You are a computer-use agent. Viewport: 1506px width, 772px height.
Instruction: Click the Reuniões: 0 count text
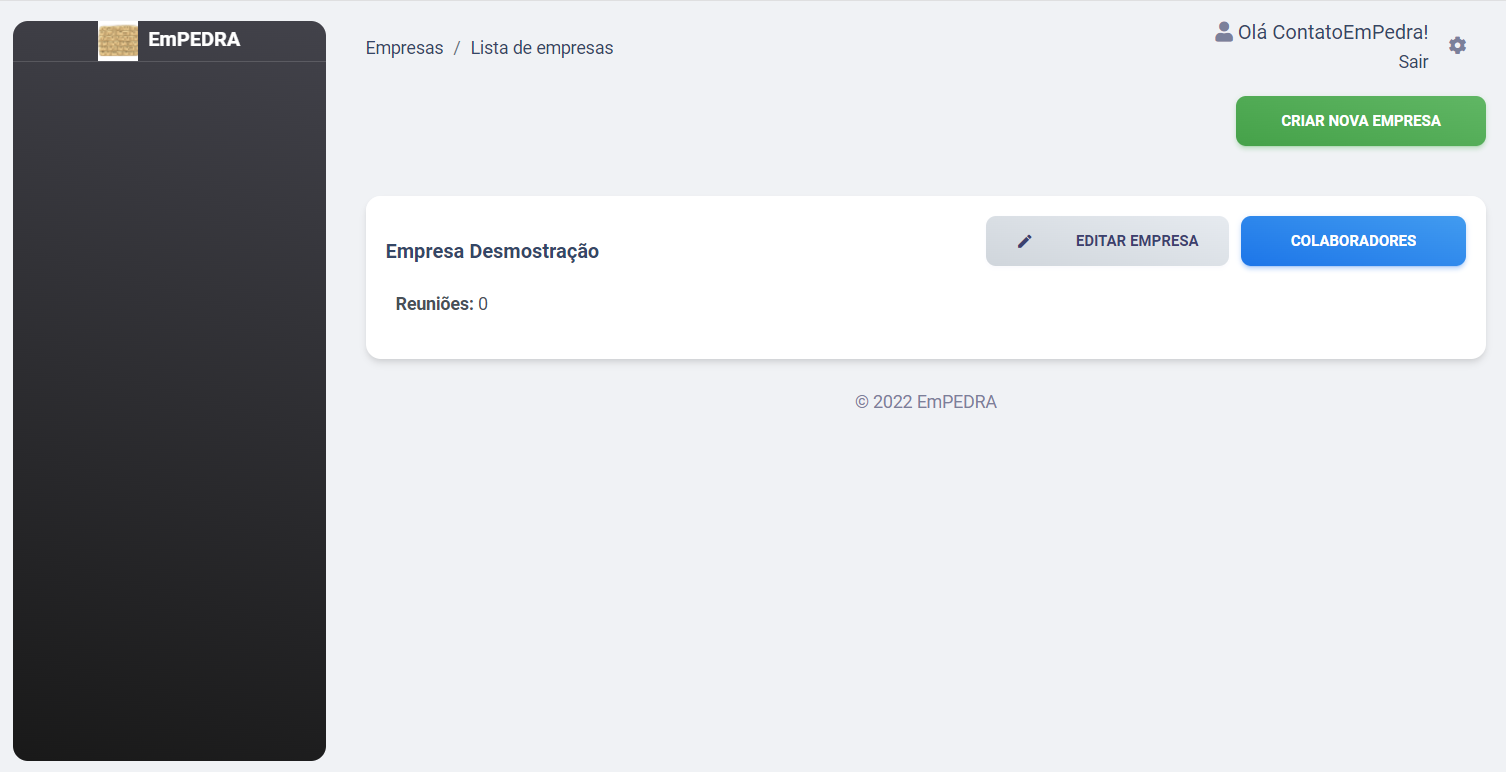pyautogui.click(x=442, y=304)
